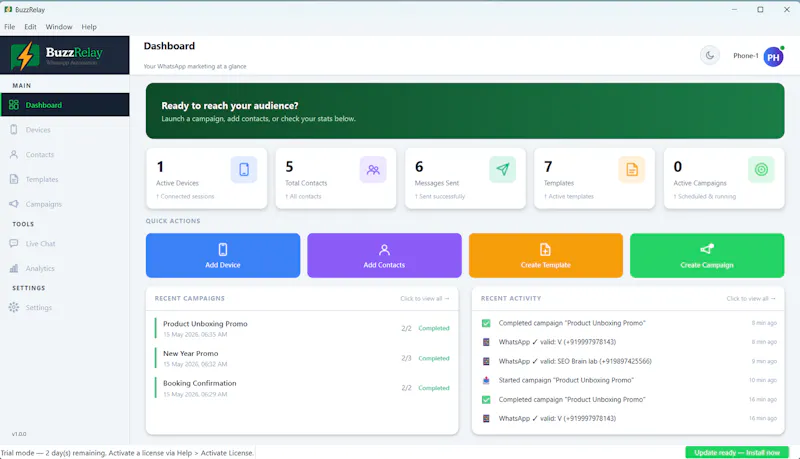Click the Messages Sent paper plane icon

pyautogui.click(x=503, y=169)
